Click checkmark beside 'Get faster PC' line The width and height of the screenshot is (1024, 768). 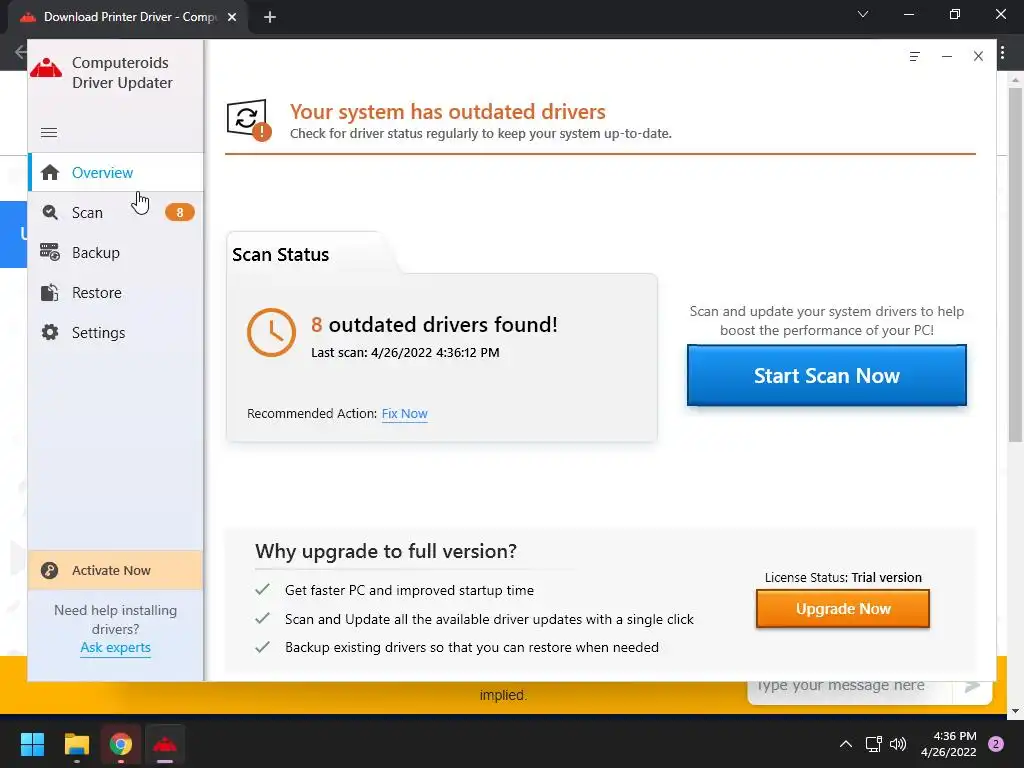(x=263, y=590)
